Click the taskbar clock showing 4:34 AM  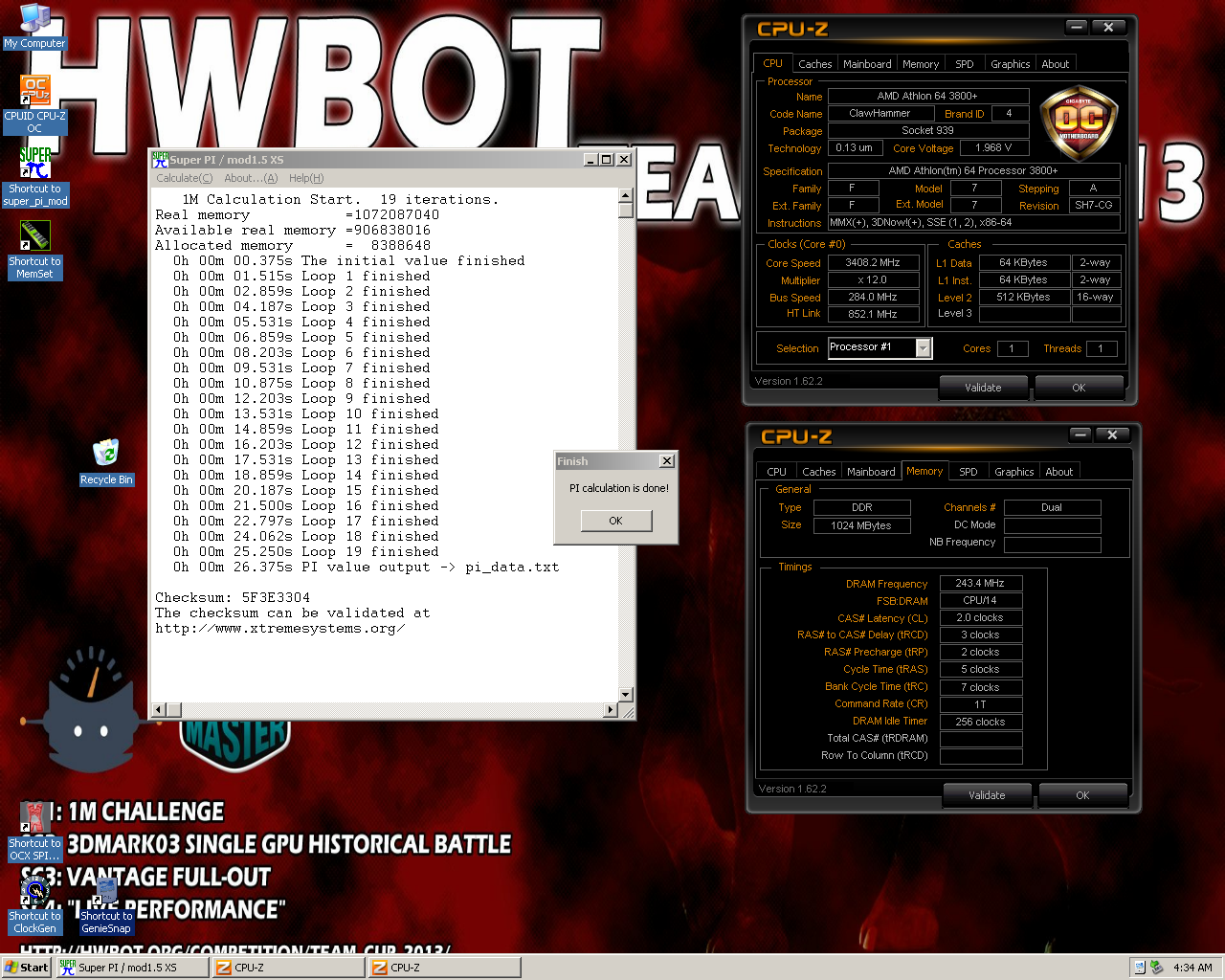click(x=1192, y=968)
